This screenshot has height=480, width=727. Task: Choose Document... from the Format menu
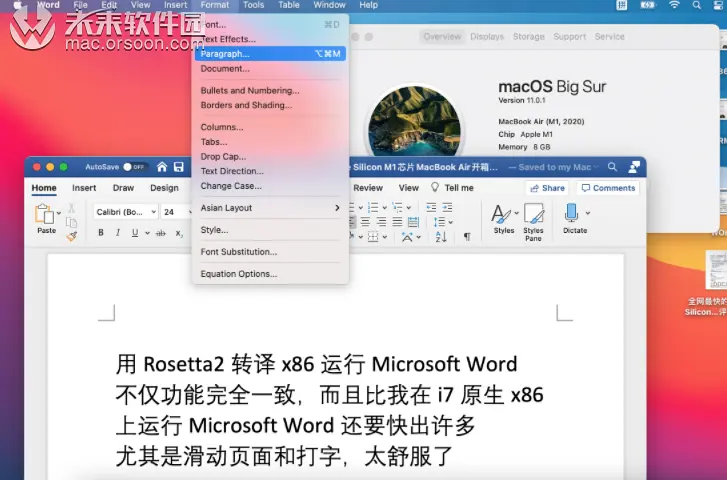(x=270, y=69)
